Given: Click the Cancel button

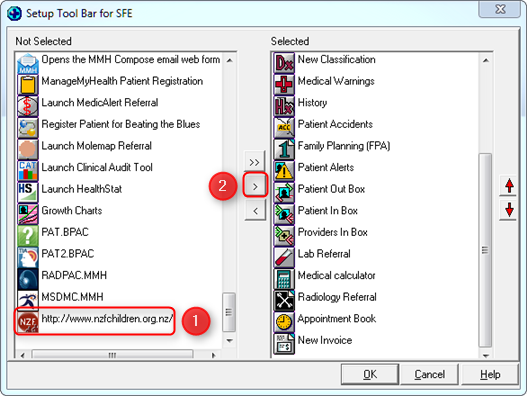Looking at the screenshot, I should (x=429, y=374).
